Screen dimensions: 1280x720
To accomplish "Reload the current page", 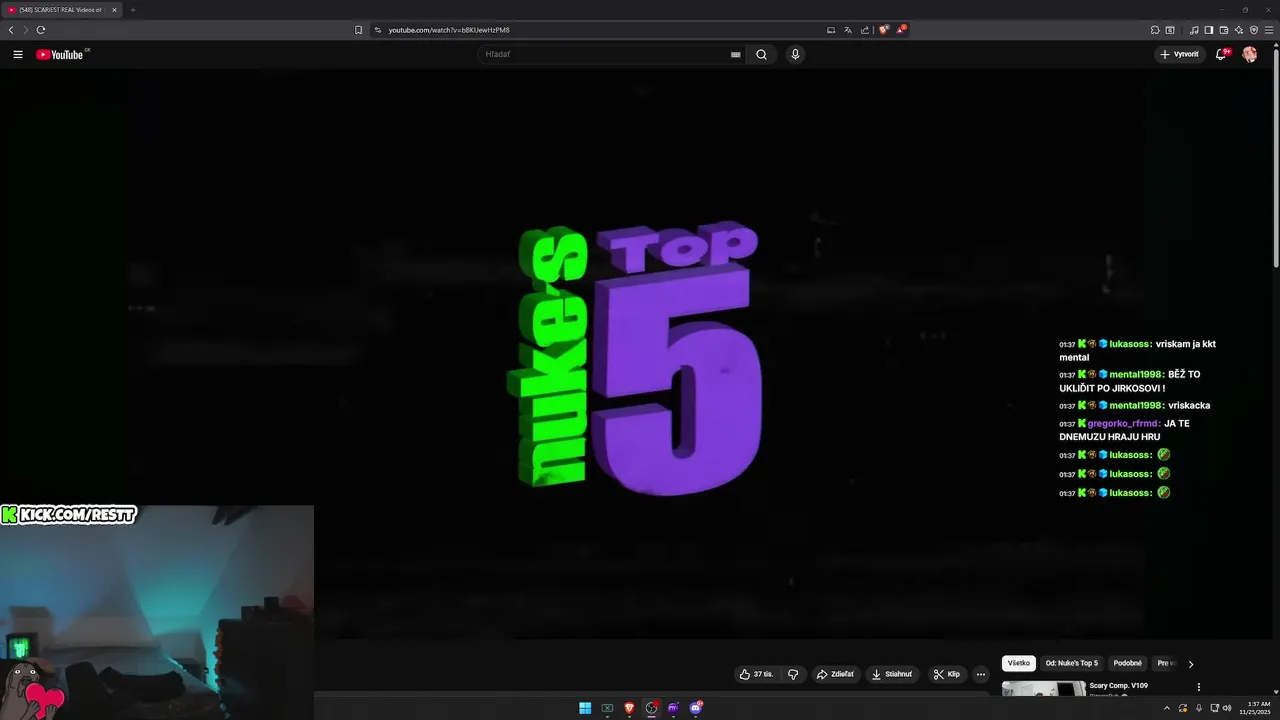I will 40,30.
